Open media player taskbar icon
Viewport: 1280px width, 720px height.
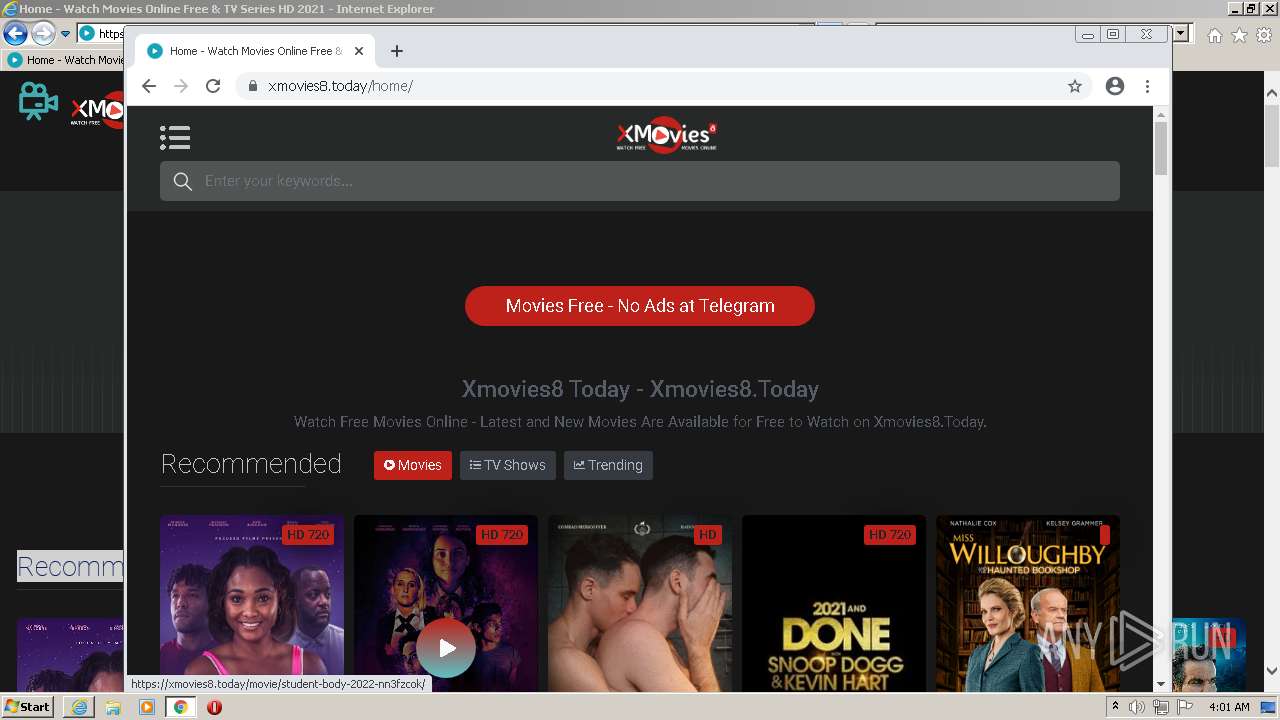tap(147, 707)
